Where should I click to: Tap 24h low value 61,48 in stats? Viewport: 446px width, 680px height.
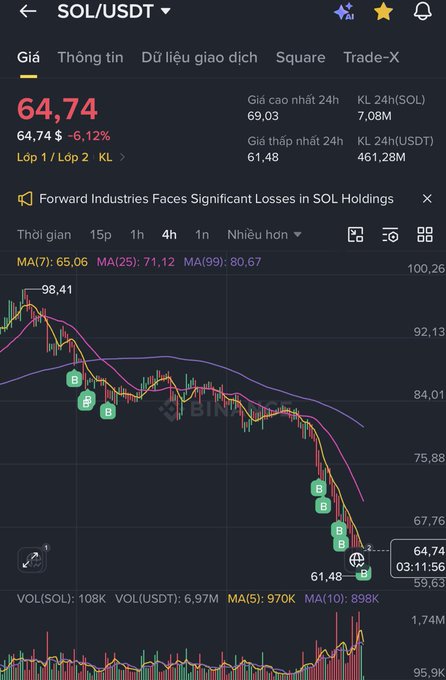(x=262, y=157)
